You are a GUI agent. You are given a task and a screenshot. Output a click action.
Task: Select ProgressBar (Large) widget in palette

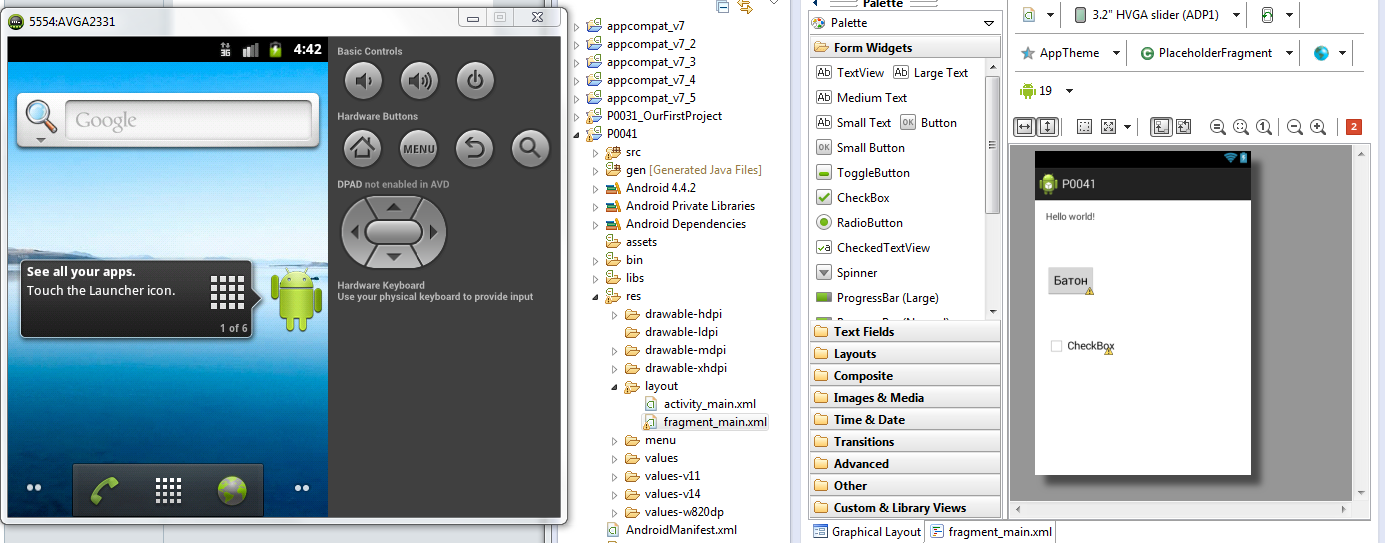click(877, 298)
